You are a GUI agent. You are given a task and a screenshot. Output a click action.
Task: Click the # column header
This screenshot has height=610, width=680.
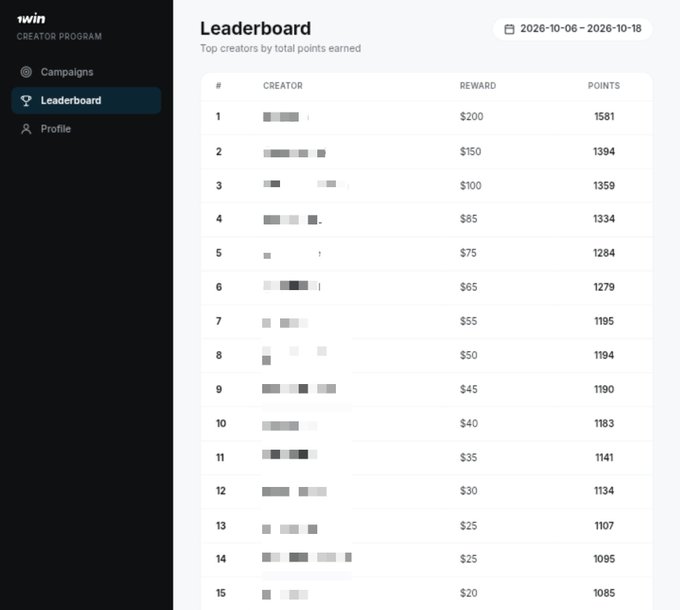click(219, 85)
